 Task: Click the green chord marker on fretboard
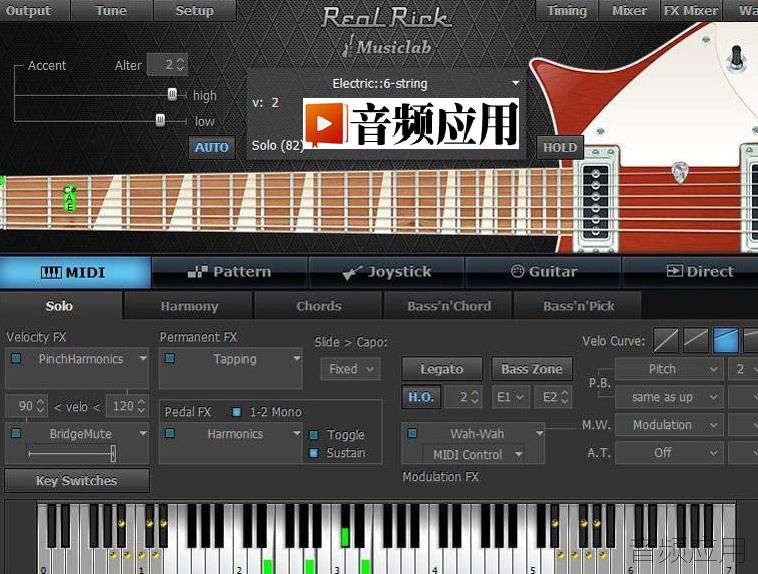pos(70,198)
